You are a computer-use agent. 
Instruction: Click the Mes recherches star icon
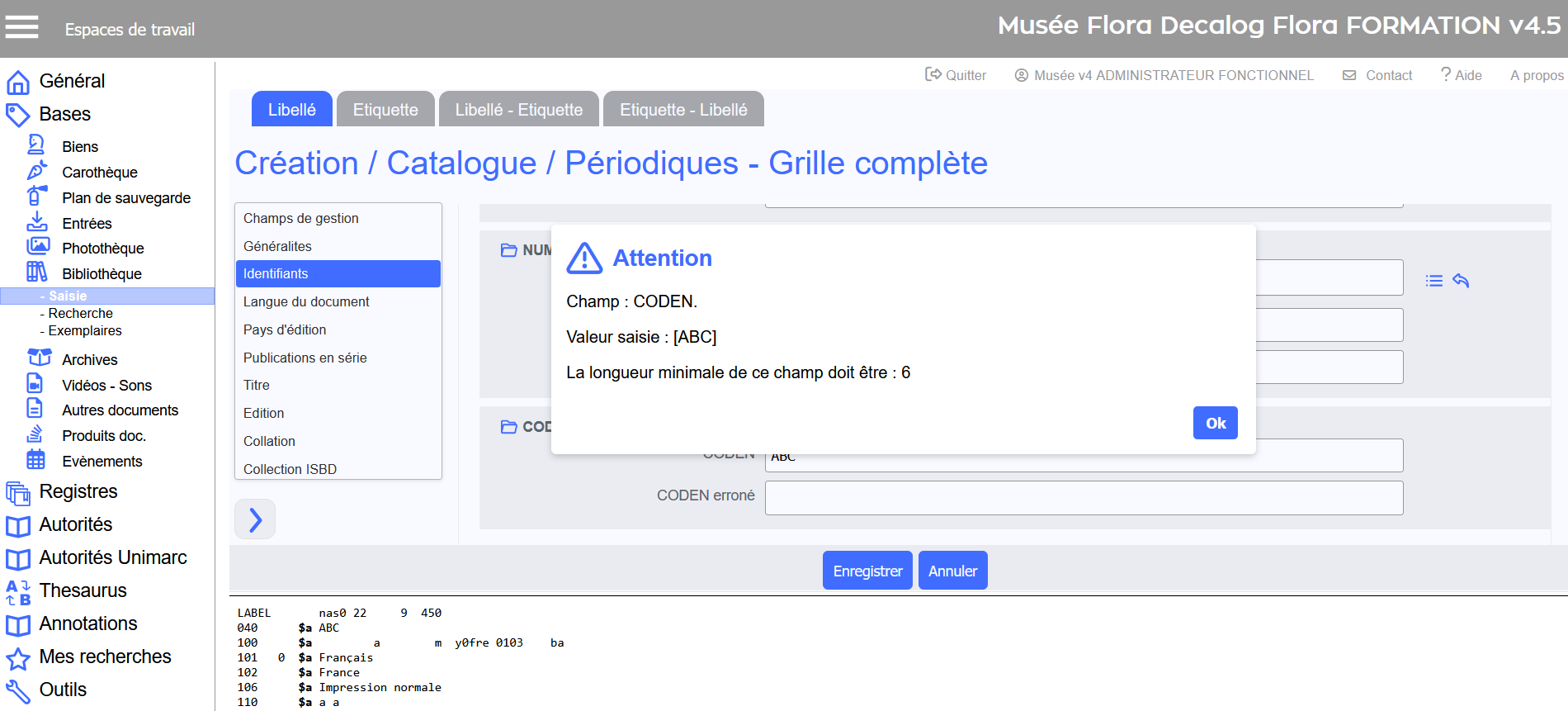click(x=18, y=658)
